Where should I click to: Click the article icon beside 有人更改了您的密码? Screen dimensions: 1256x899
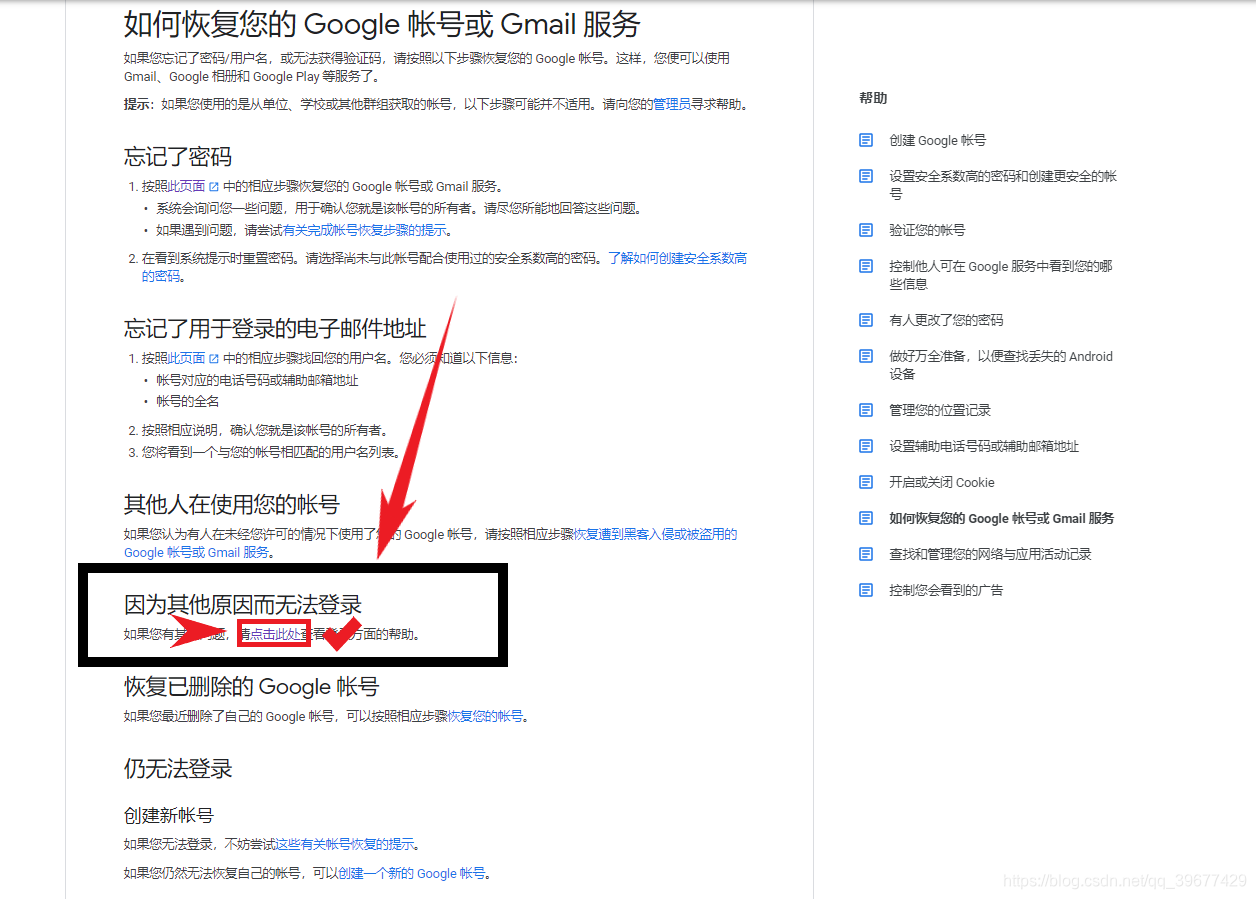(866, 320)
